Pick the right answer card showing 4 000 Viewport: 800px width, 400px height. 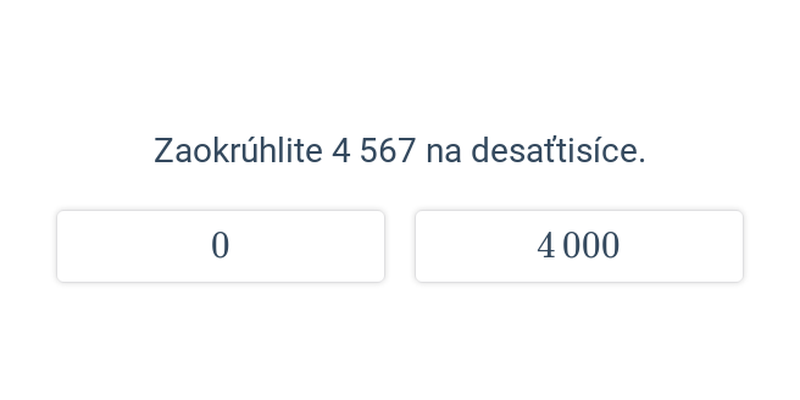pos(579,246)
